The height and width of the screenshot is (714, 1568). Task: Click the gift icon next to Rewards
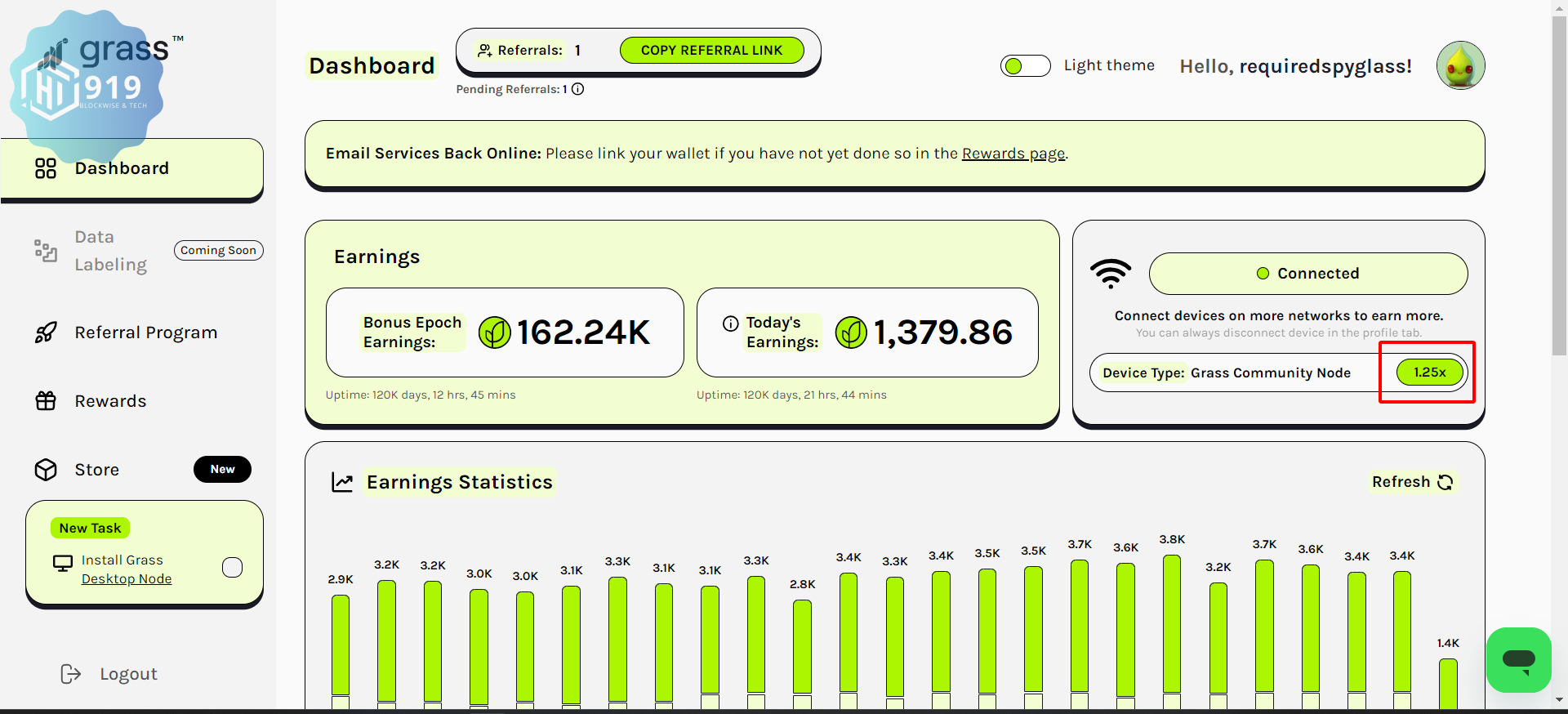coord(46,401)
